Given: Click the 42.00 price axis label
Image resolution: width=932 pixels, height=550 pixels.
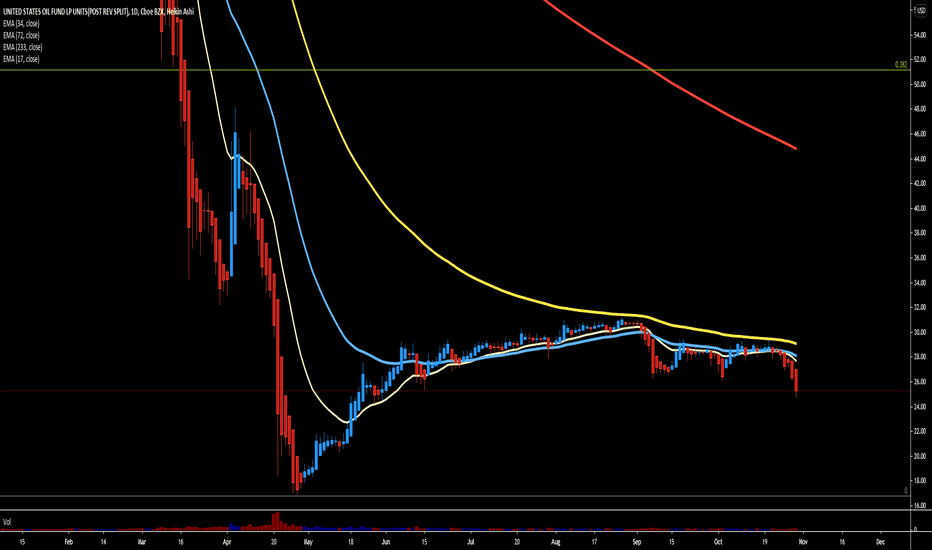Looking at the screenshot, I should click(x=920, y=184).
